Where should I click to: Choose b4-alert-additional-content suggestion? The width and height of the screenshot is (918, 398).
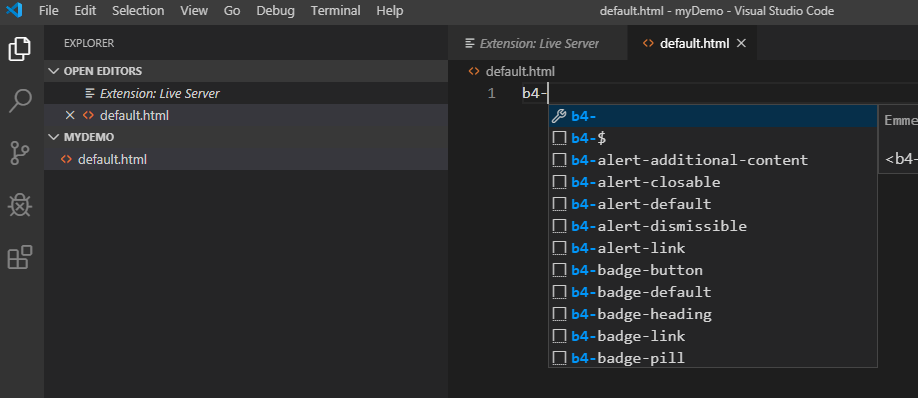coord(713,160)
